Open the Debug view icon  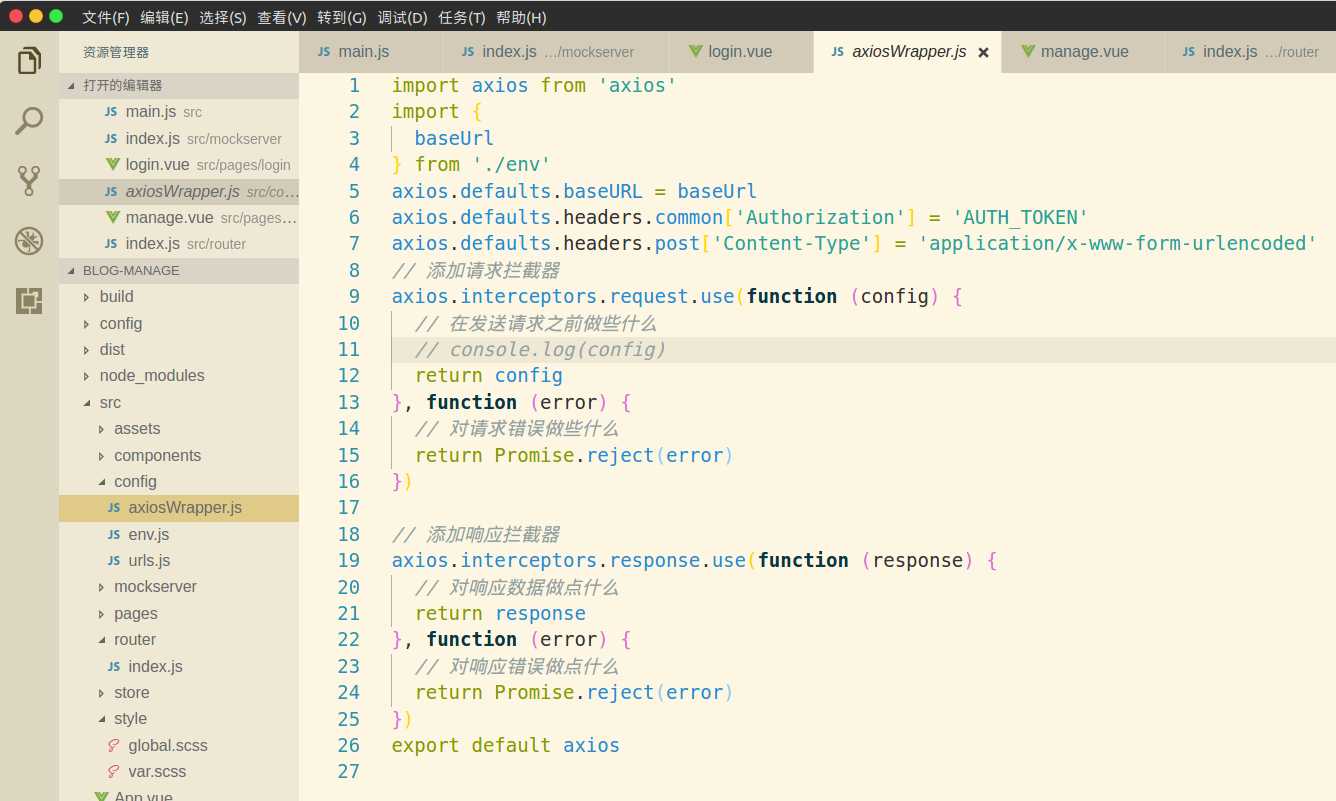pyautogui.click(x=29, y=241)
